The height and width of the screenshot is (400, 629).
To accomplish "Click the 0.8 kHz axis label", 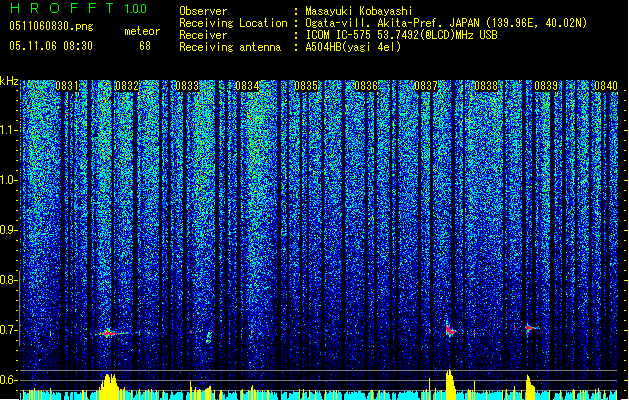I will (9, 280).
